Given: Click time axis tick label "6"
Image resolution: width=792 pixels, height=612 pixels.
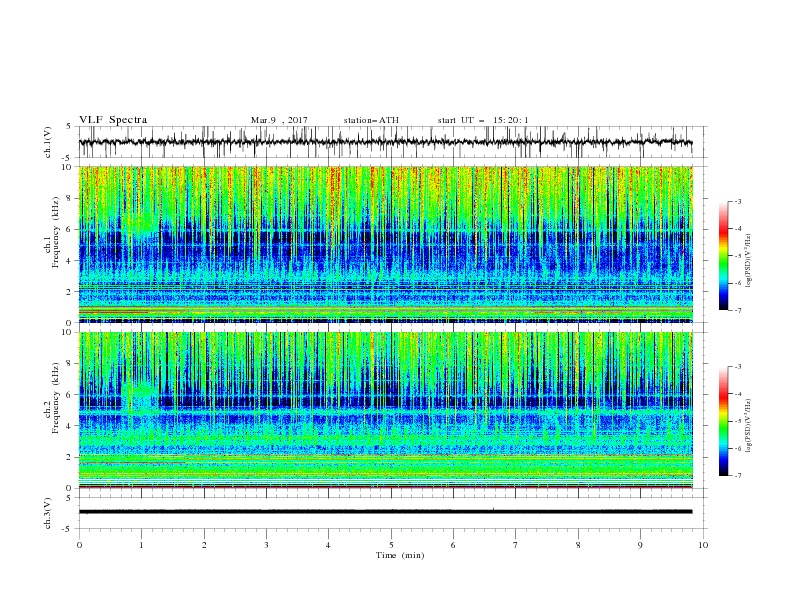Looking at the screenshot, I should 453,545.
